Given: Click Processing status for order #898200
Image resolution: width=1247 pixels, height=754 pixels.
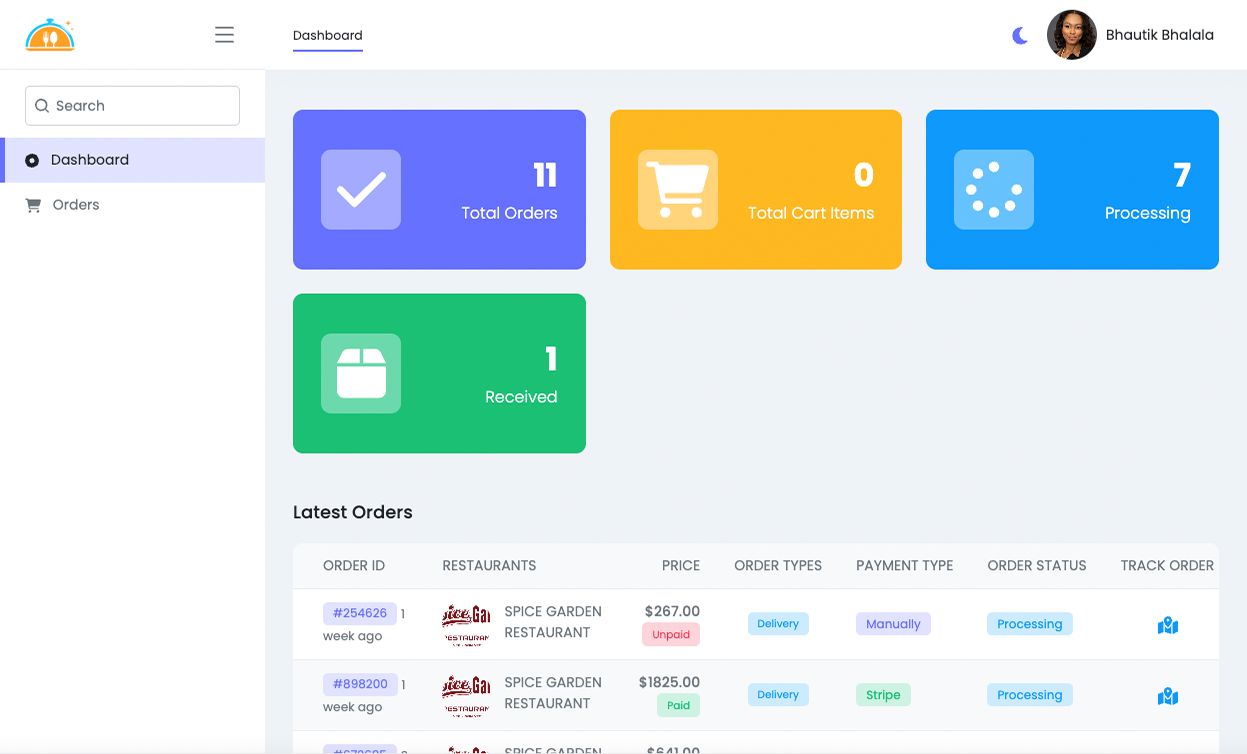Looking at the screenshot, I should (1030, 694).
